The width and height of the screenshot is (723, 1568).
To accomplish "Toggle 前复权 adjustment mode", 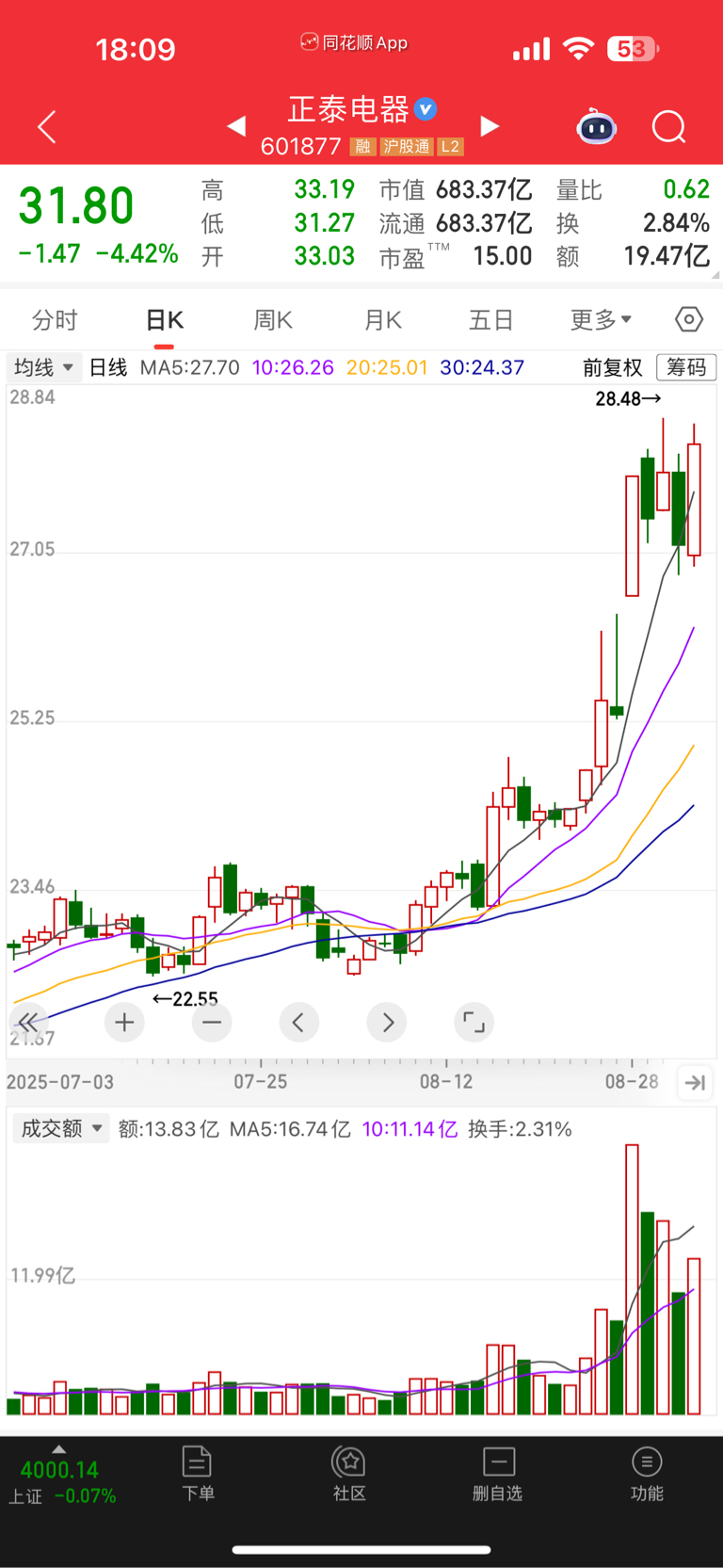I will [x=613, y=367].
